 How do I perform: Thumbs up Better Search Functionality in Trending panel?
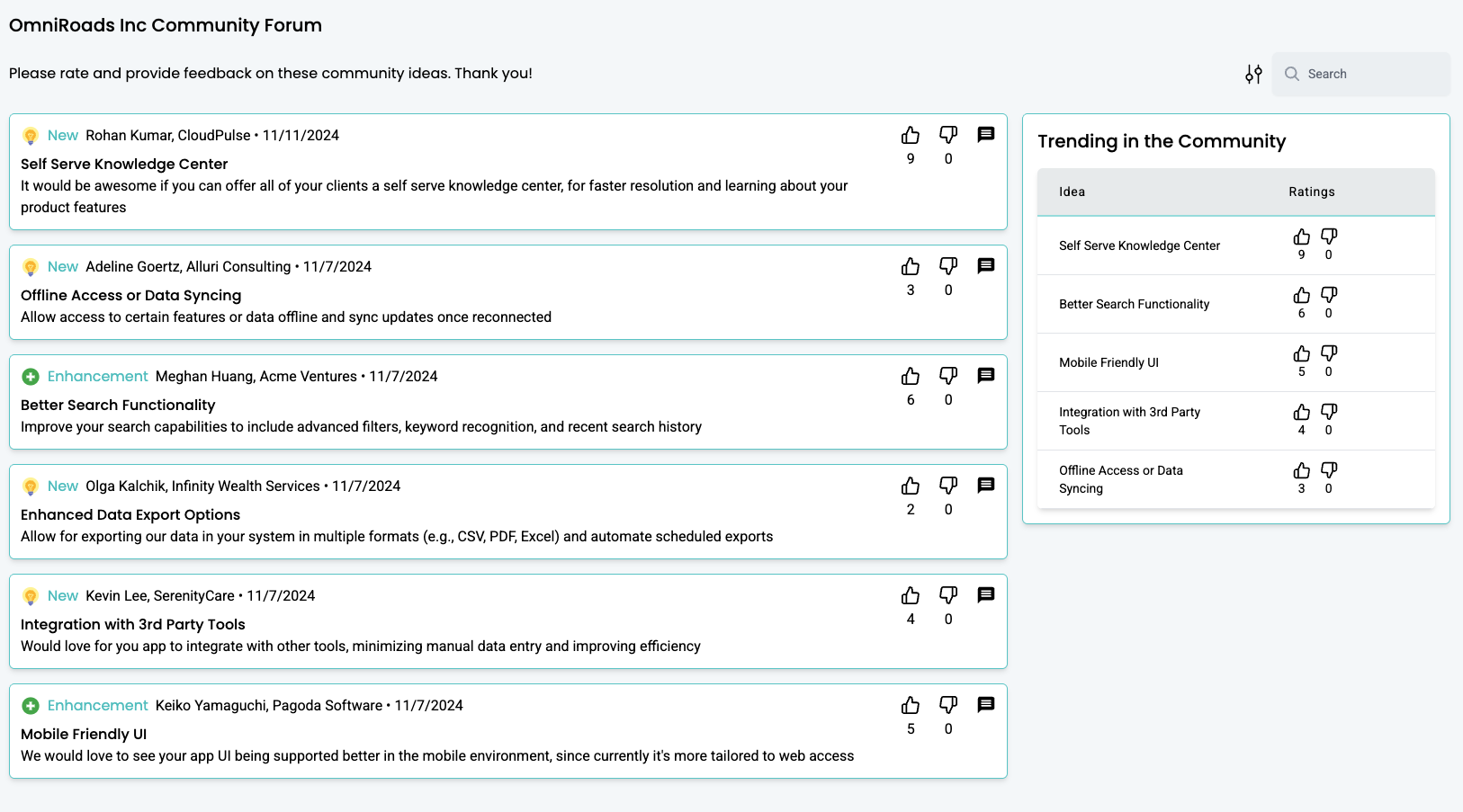pyautogui.click(x=1301, y=296)
